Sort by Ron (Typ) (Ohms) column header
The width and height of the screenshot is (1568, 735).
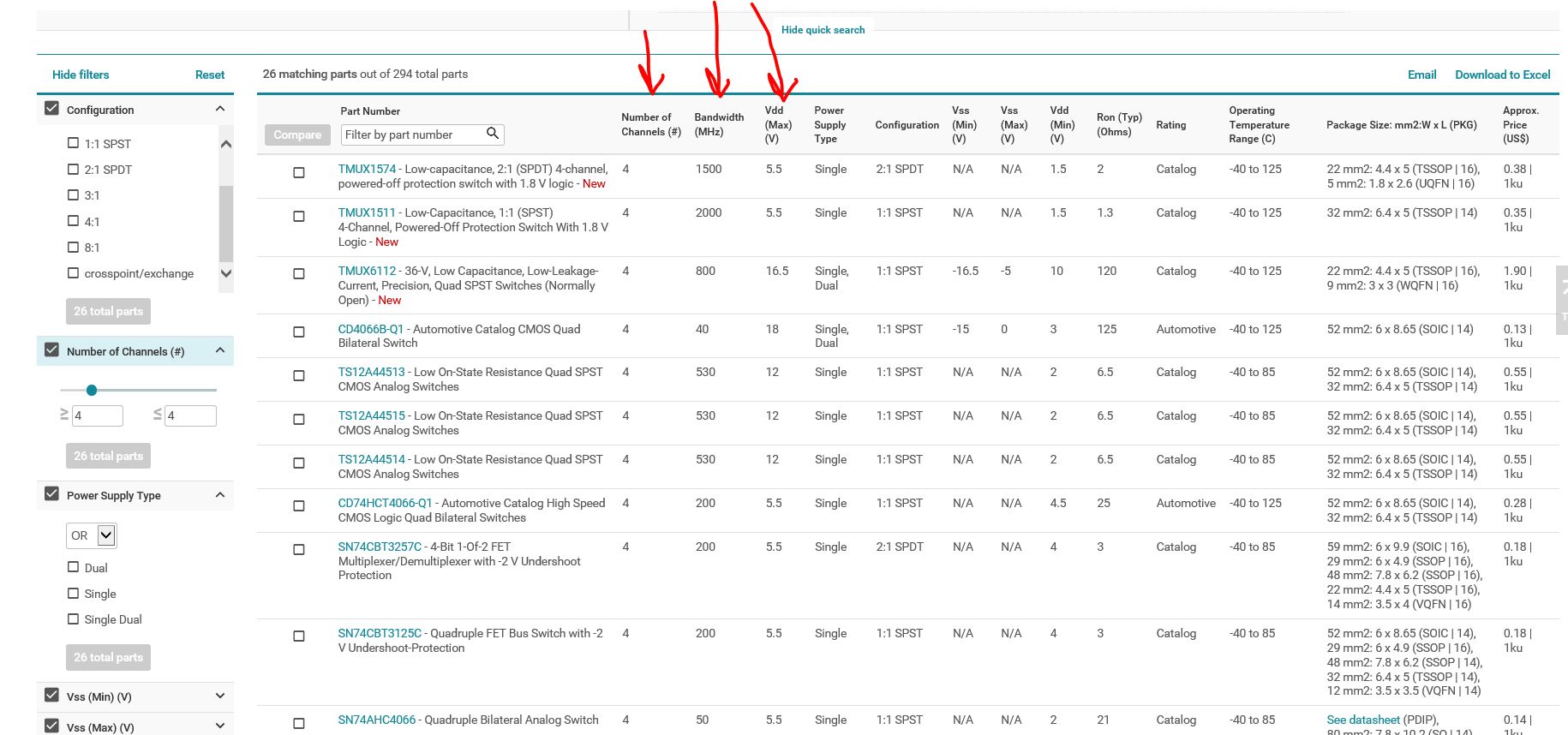pyautogui.click(x=1119, y=124)
